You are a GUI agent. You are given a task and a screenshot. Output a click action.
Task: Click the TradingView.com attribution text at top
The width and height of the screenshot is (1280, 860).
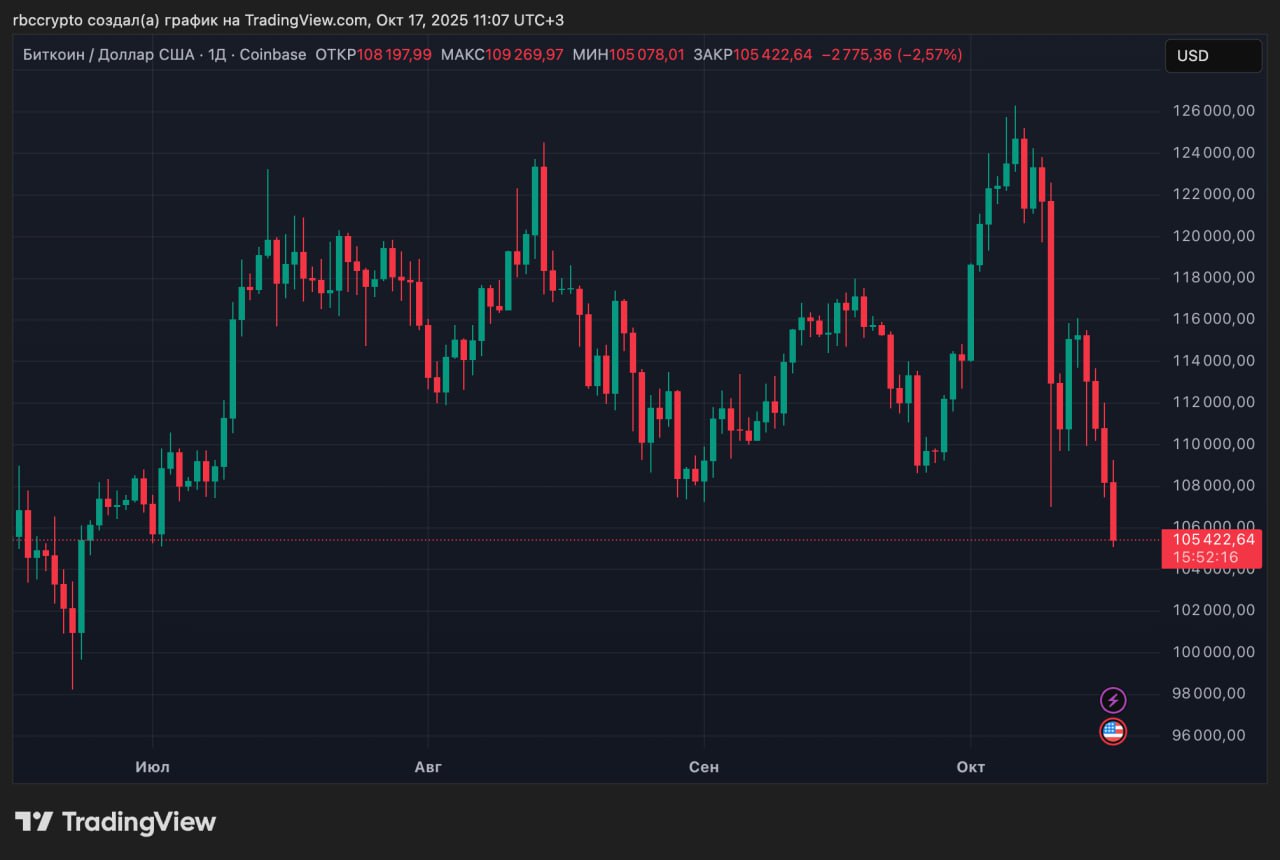click(306, 20)
